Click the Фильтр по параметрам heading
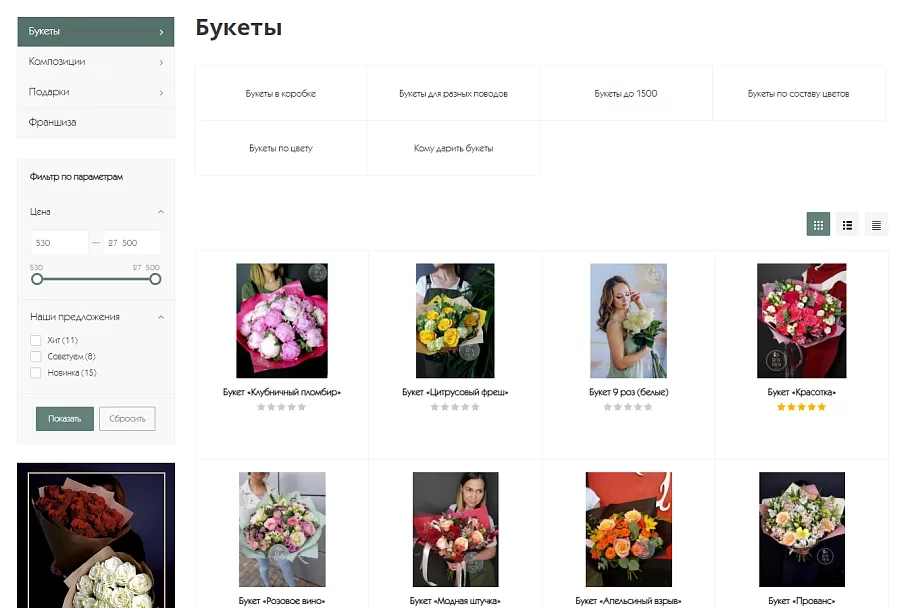The width and height of the screenshot is (912, 608). click(76, 177)
